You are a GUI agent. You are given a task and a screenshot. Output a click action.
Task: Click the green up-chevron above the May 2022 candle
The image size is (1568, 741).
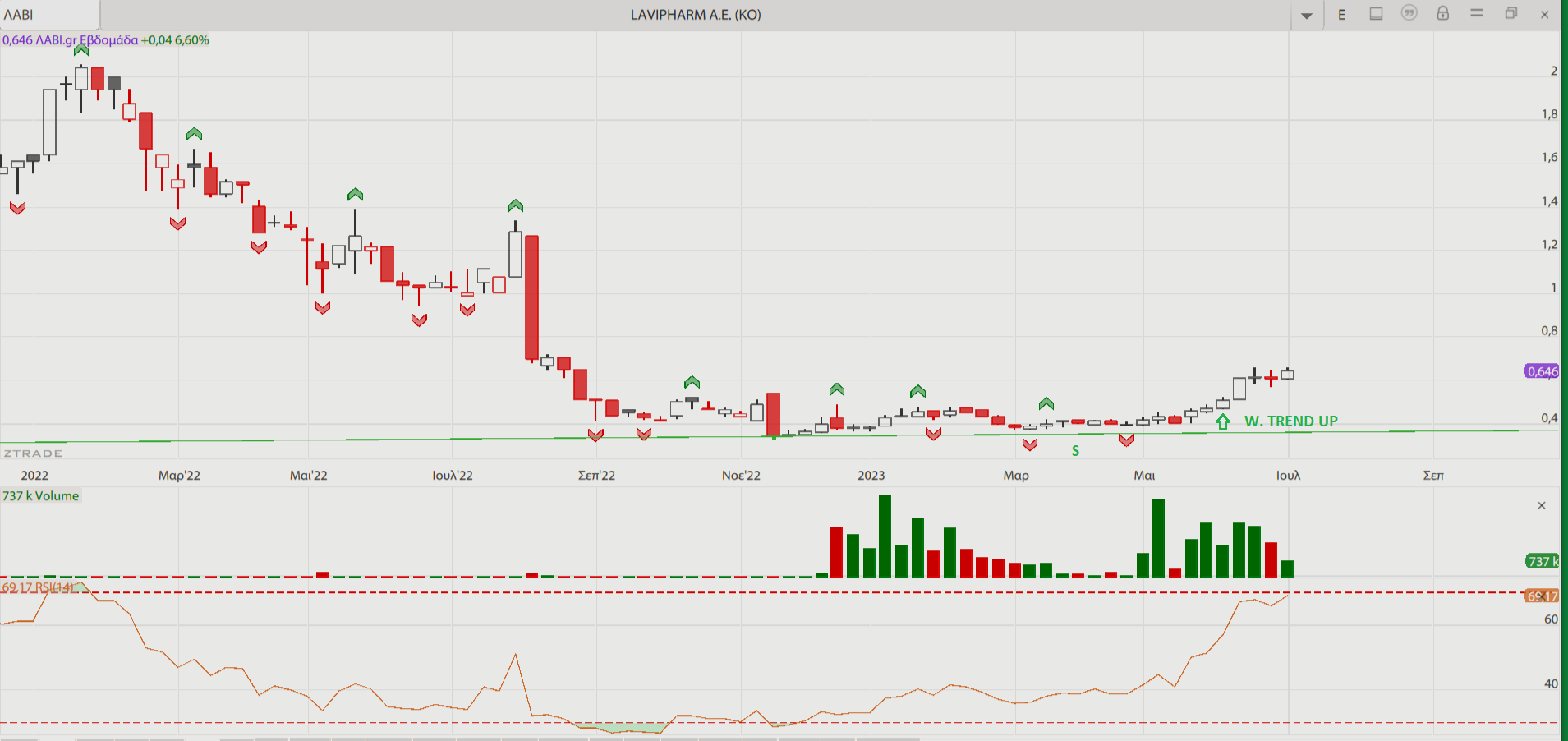355,195
